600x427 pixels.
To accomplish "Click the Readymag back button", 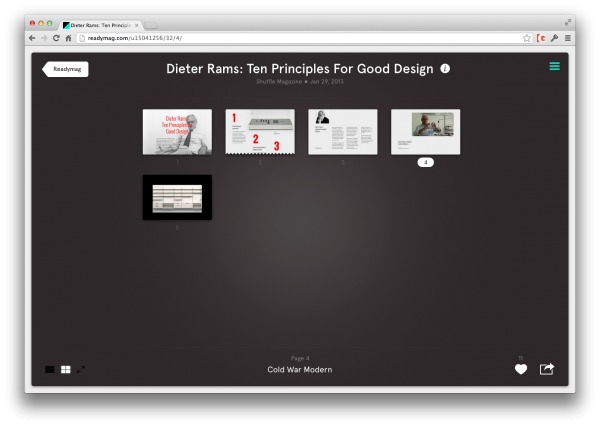I will point(65,69).
